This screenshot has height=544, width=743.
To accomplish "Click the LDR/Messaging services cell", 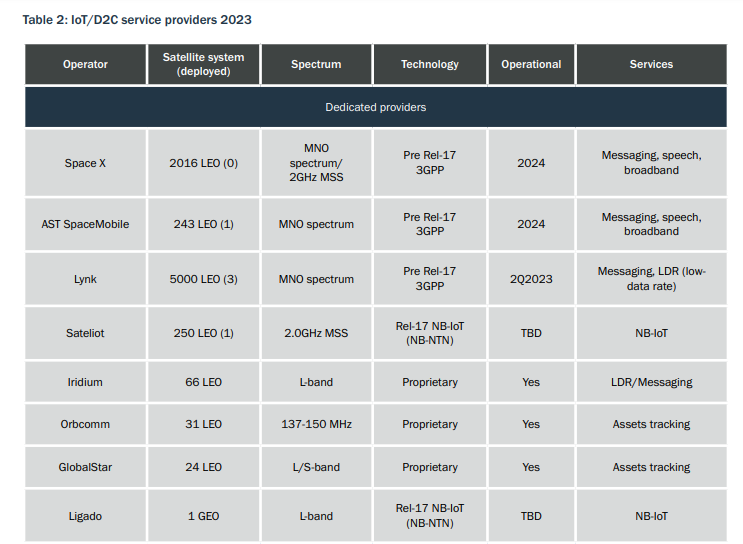I will [651, 382].
